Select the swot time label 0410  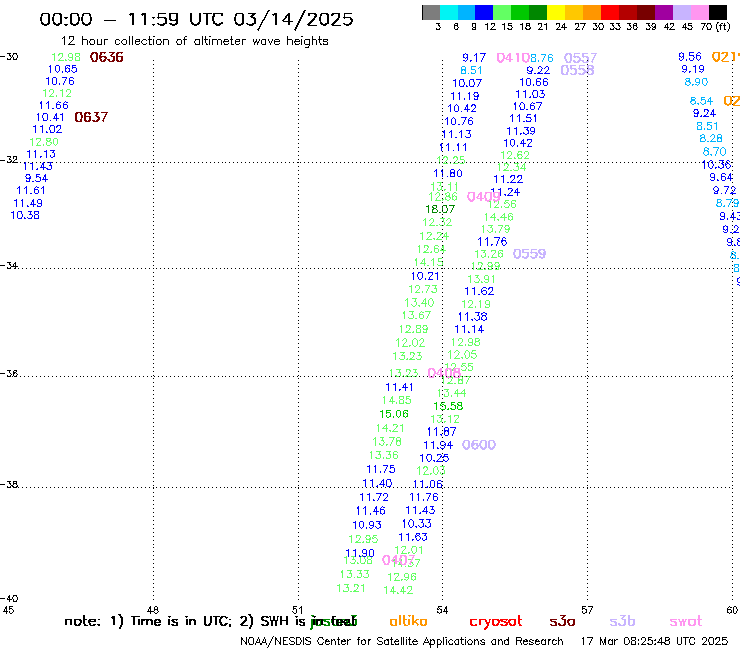click(513, 58)
